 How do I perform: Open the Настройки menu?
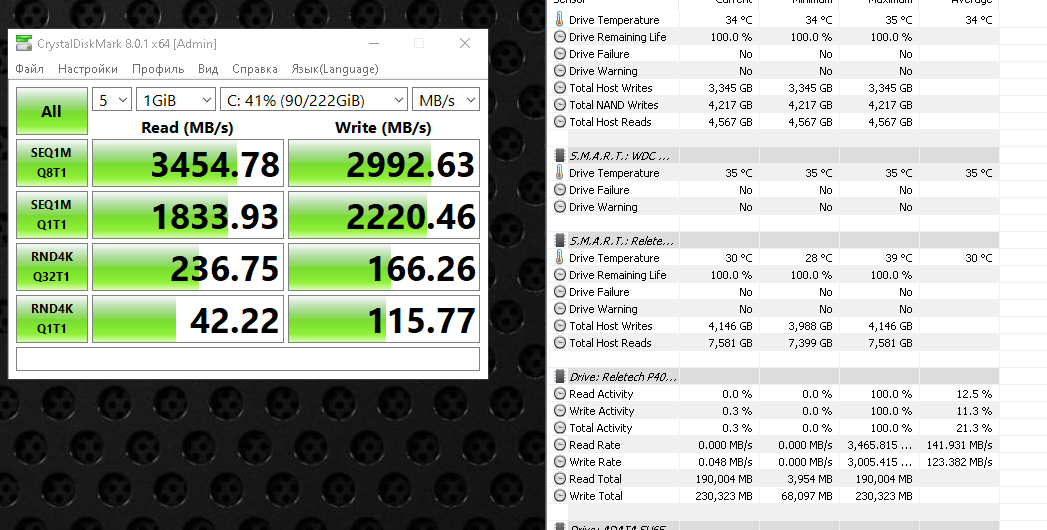pyautogui.click(x=87, y=69)
